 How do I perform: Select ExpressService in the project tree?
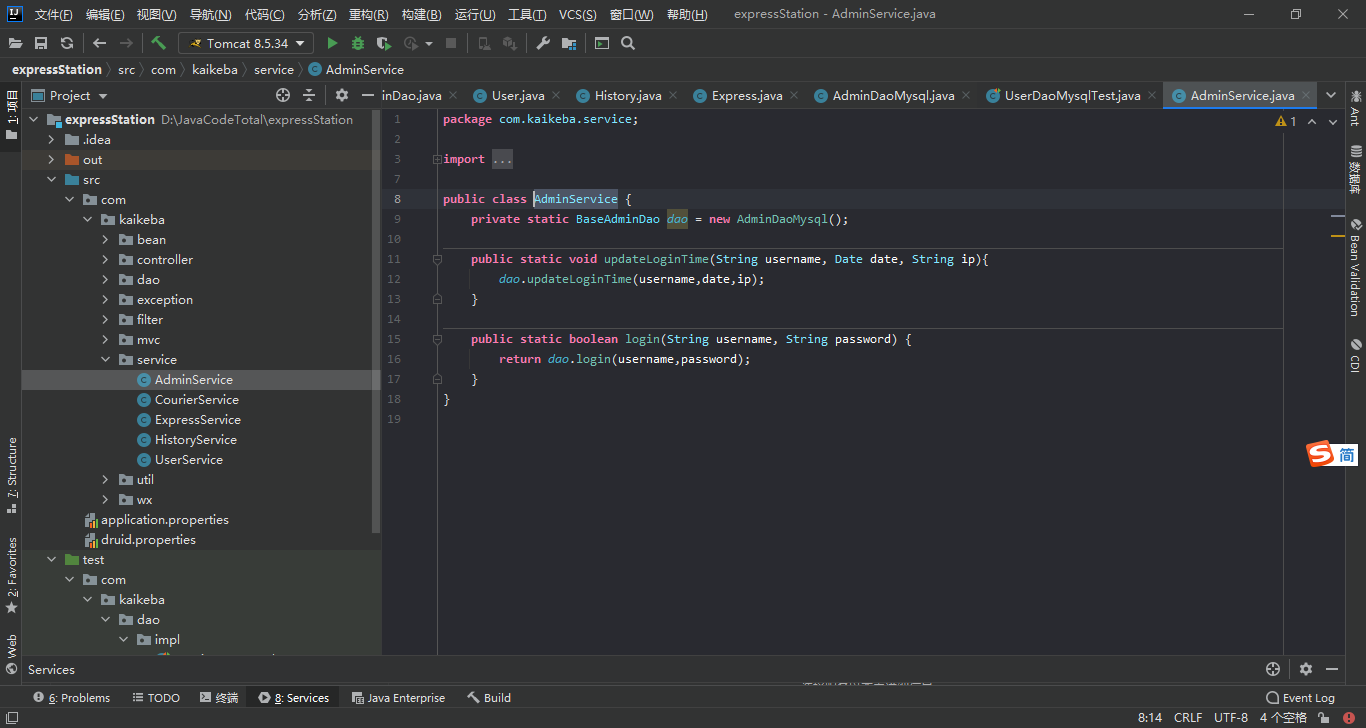197,420
